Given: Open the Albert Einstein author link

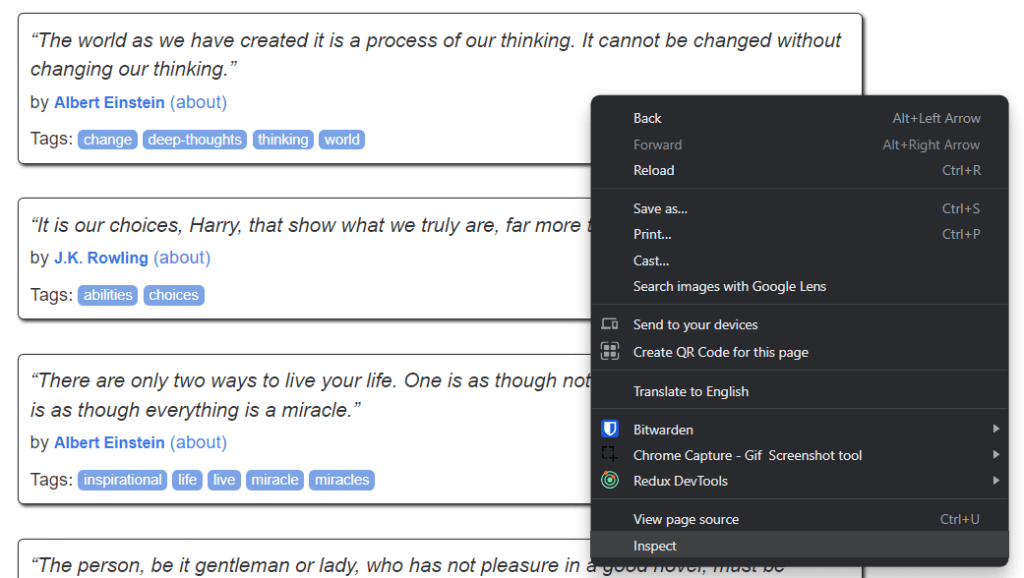Looking at the screenshot, I should pos(109,102).
